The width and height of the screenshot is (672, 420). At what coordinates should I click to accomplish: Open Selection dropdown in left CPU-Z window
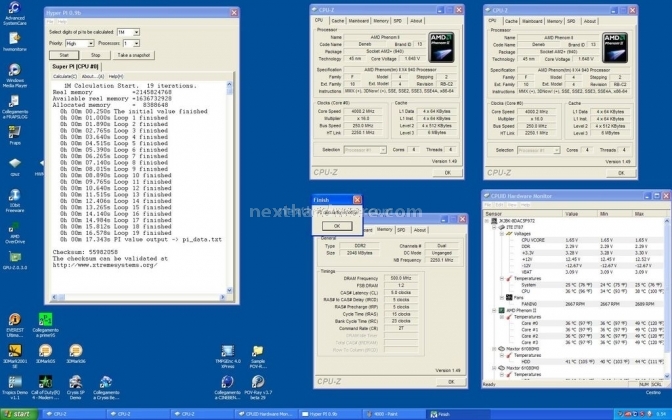point(365,150)
